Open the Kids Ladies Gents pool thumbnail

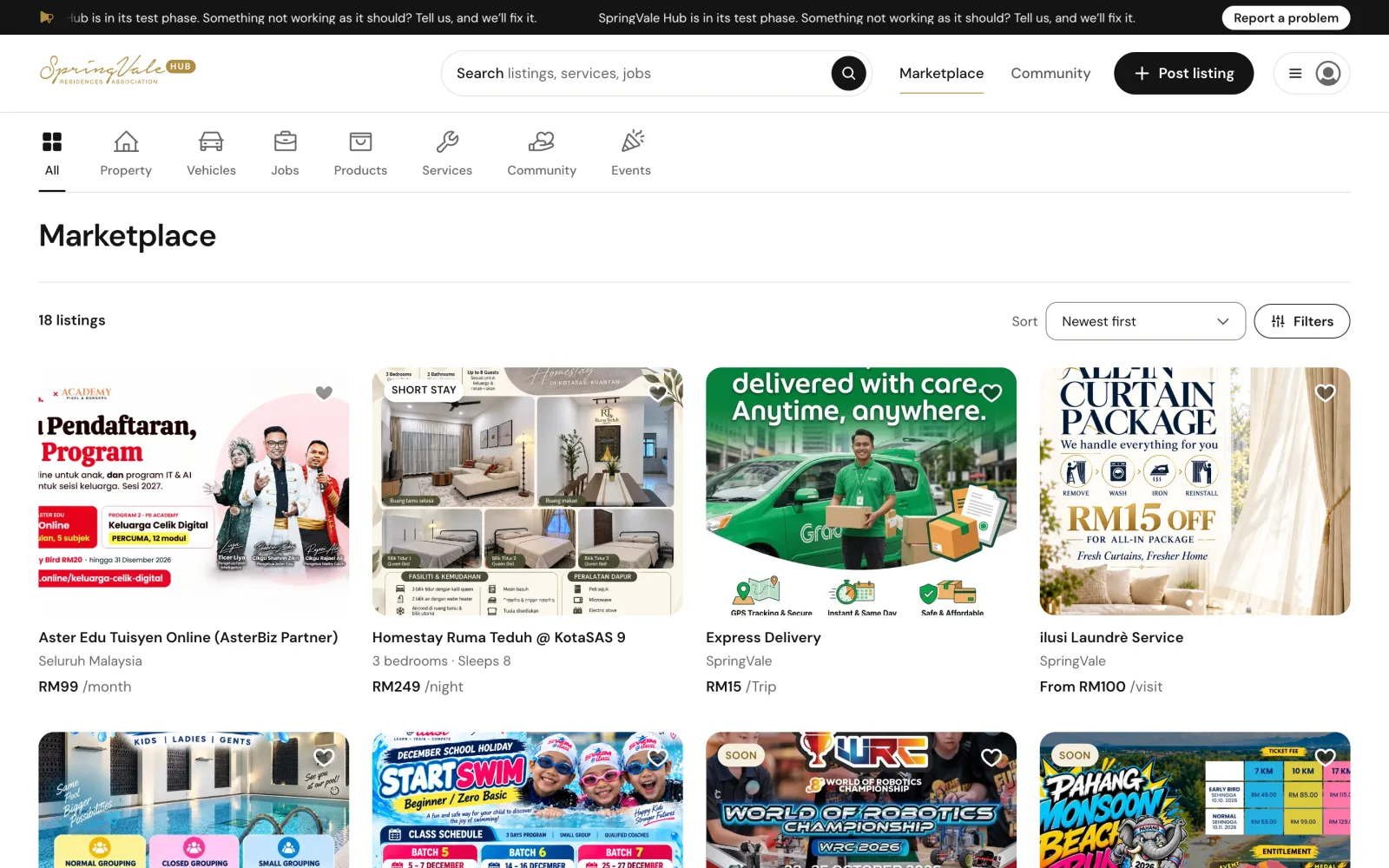194,799
